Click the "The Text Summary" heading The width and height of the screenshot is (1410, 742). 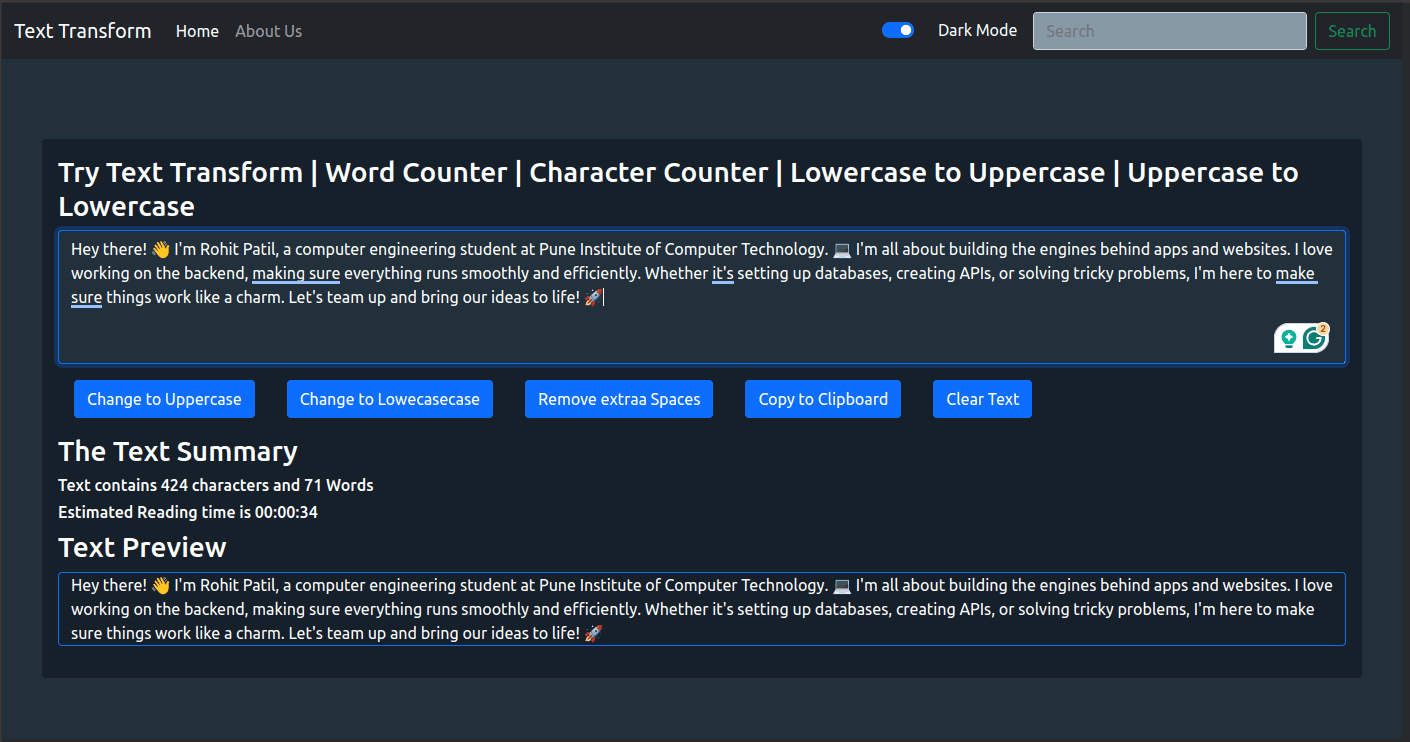178,452
